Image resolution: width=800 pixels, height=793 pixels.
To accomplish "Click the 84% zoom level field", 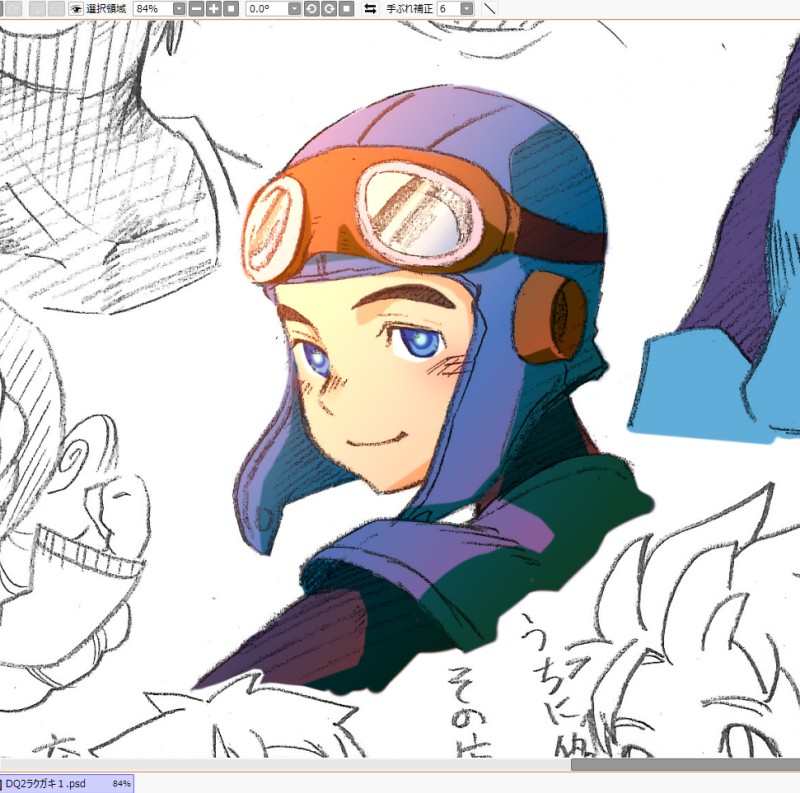I will click(153, 9).
